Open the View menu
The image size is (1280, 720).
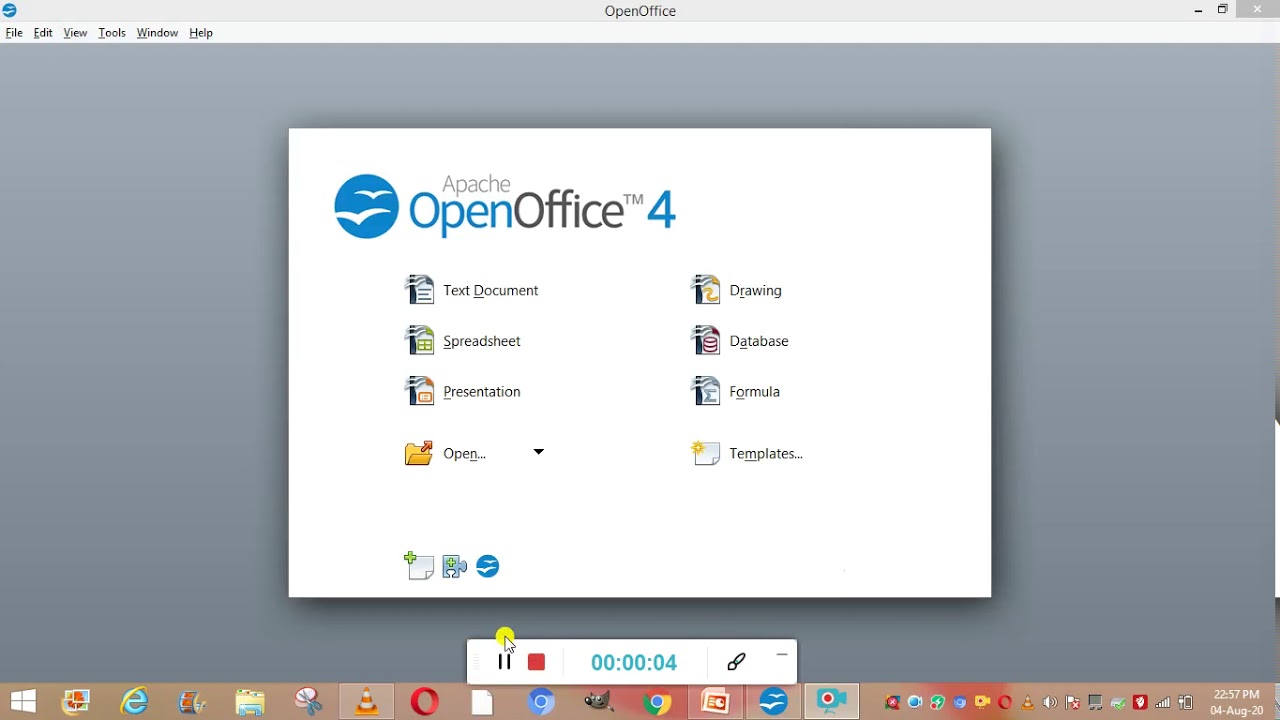(x=75, y=33)
